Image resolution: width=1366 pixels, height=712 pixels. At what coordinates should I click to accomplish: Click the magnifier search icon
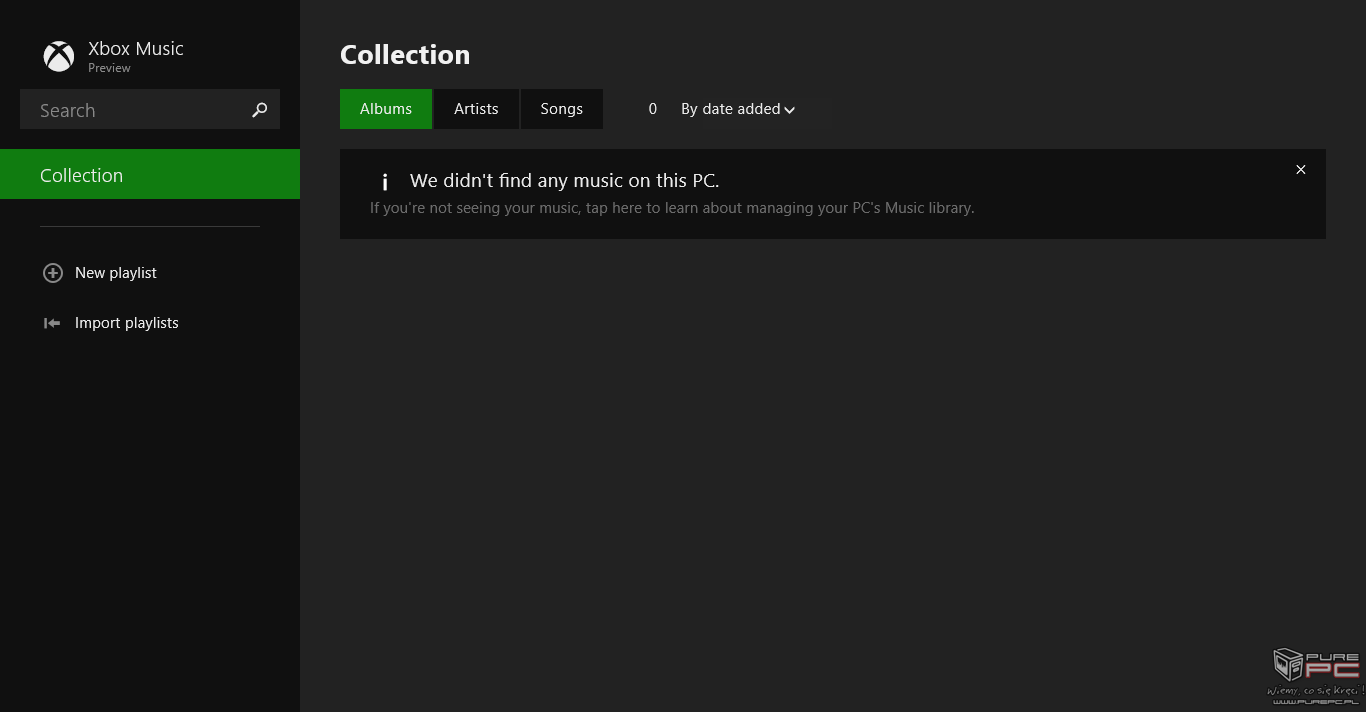click(x=259, y=110)
